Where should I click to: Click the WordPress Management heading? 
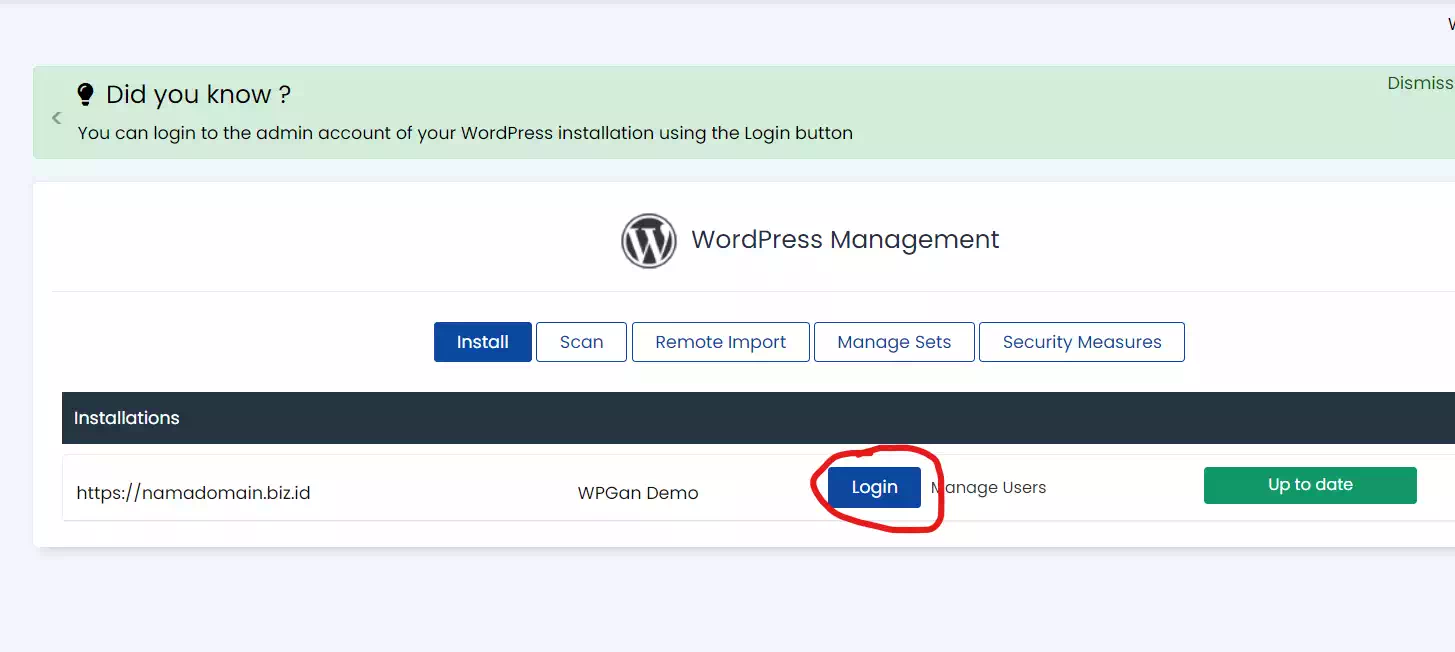coord(845,240)
